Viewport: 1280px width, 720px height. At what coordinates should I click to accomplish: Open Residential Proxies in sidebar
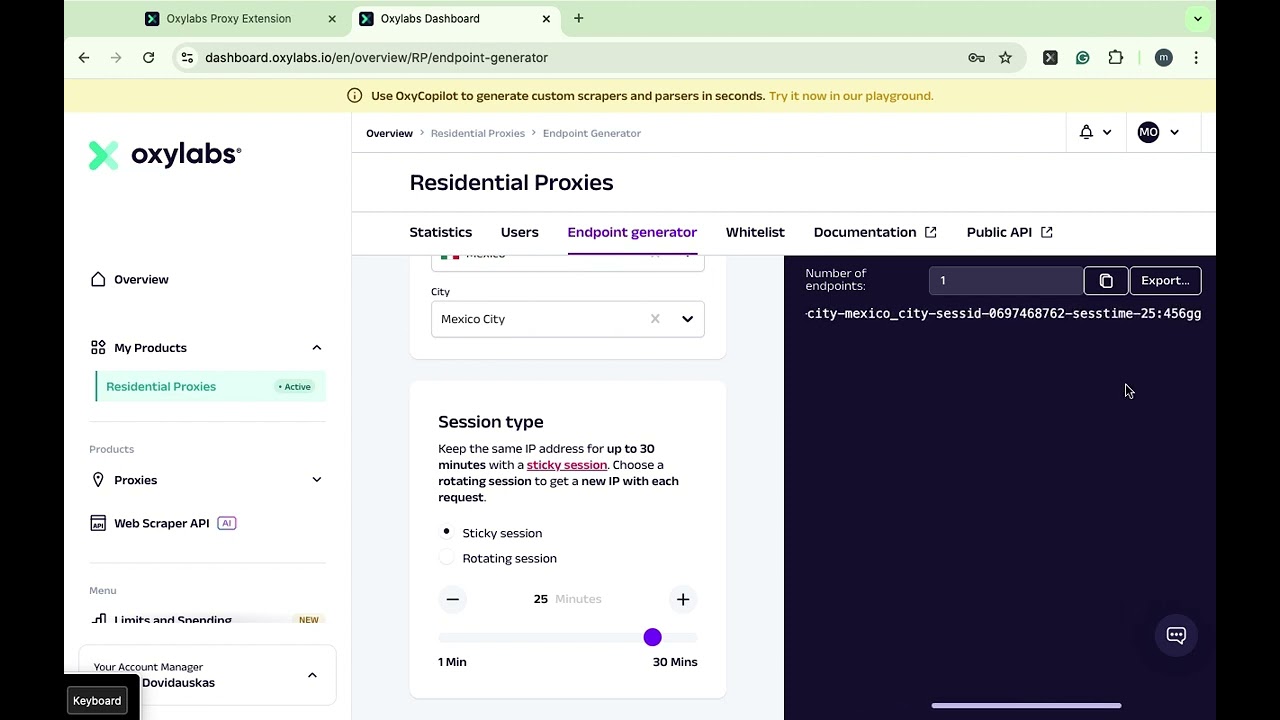(x=211, y=387)
